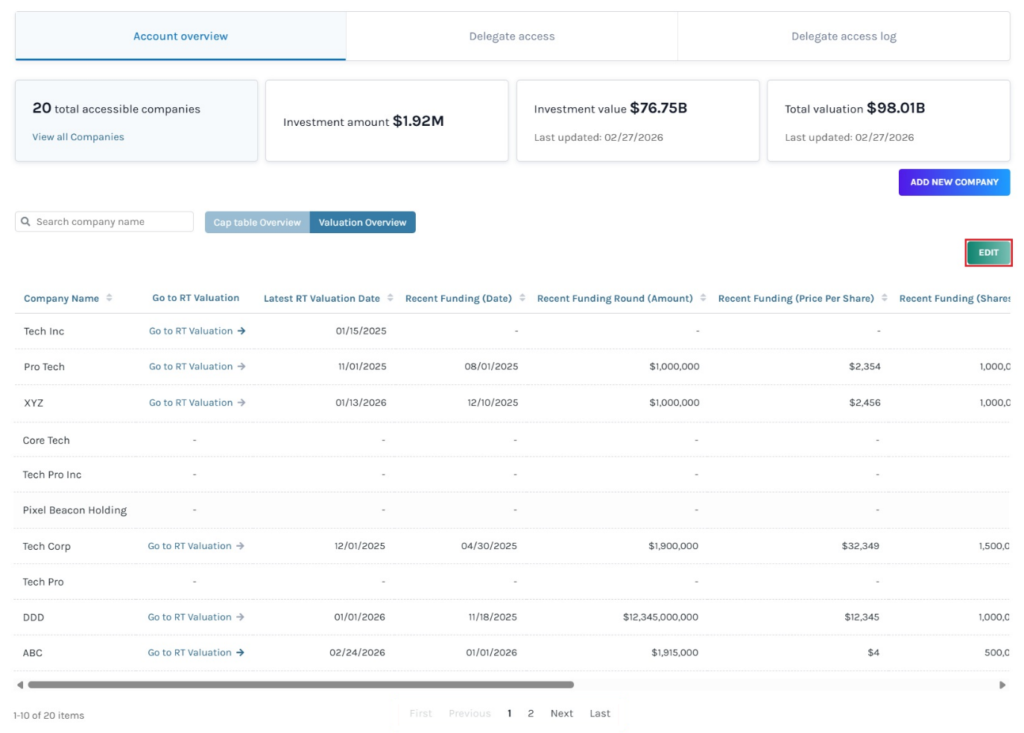Click the horizontal table scrollbar

click(x=300, y=685)
